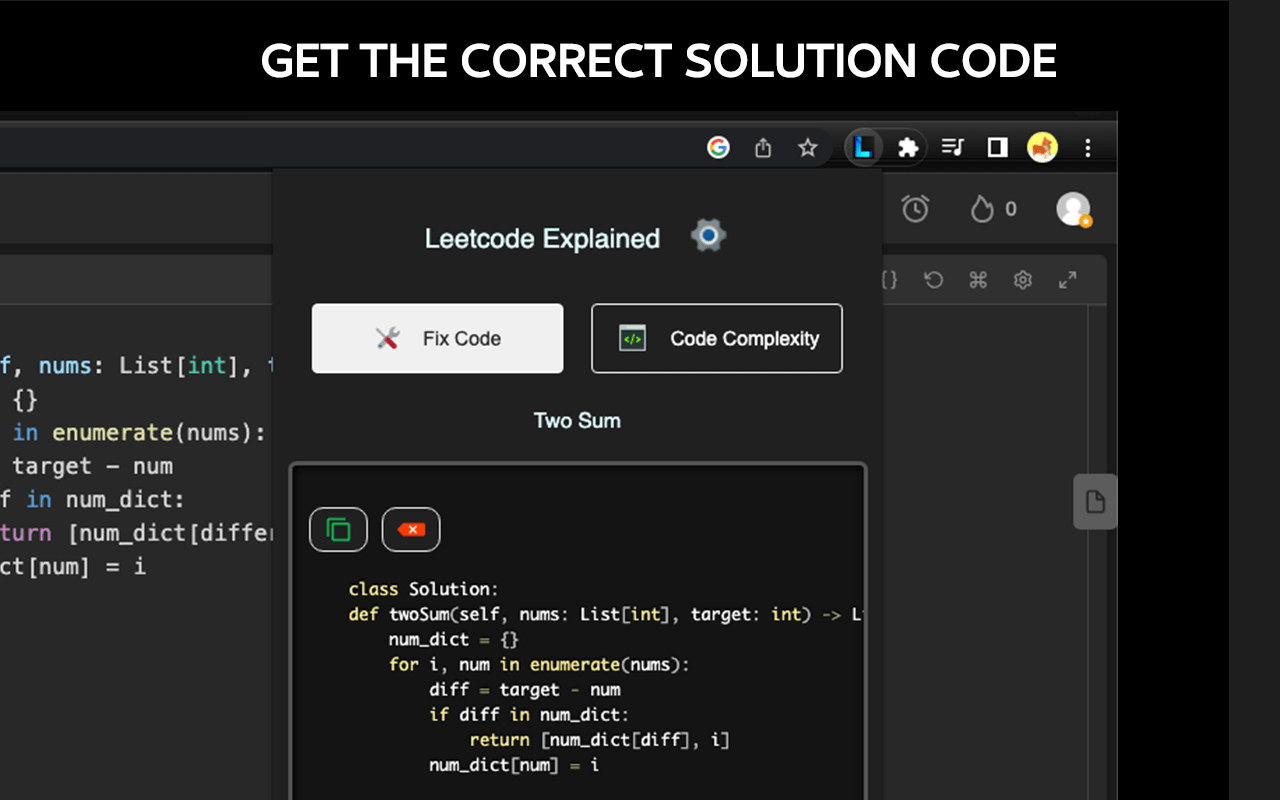Screen dimensions: 1280x800
Task: Click the streak count 0
Action: pyautogui.click(x=1011, y=209)
